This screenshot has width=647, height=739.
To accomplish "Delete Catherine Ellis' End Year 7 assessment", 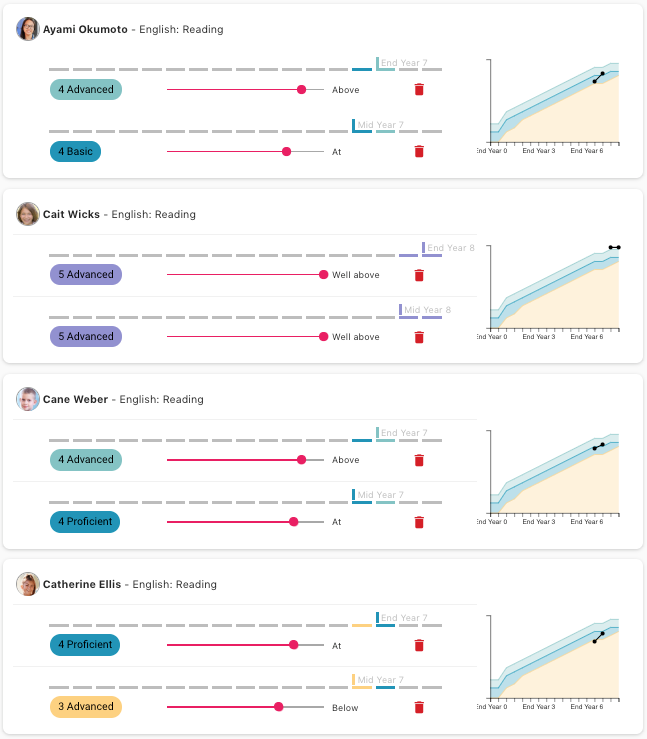I will pyautogui.click(x=419, y=645).
